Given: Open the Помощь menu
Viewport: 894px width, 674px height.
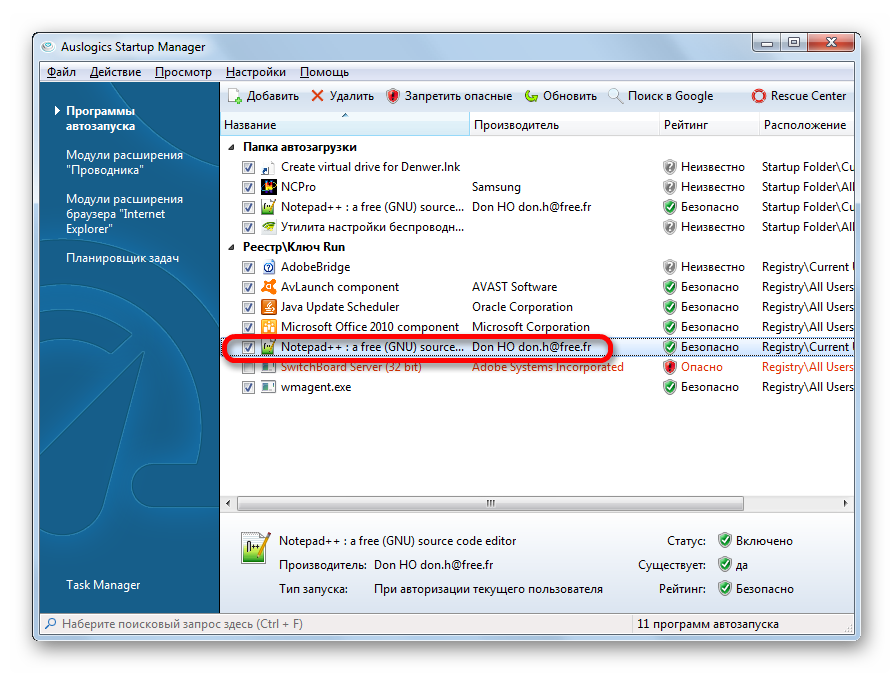Looking at the screenshot, I should coord(324,72).
